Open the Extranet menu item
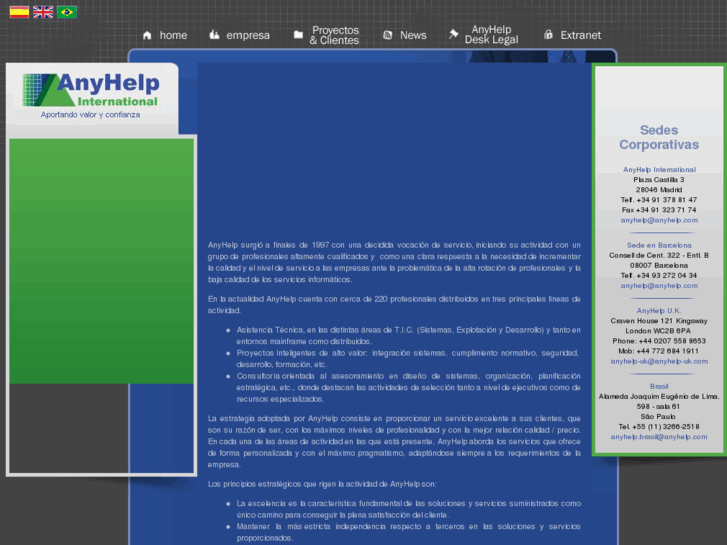The image size is (727, 545). point(580,35)
